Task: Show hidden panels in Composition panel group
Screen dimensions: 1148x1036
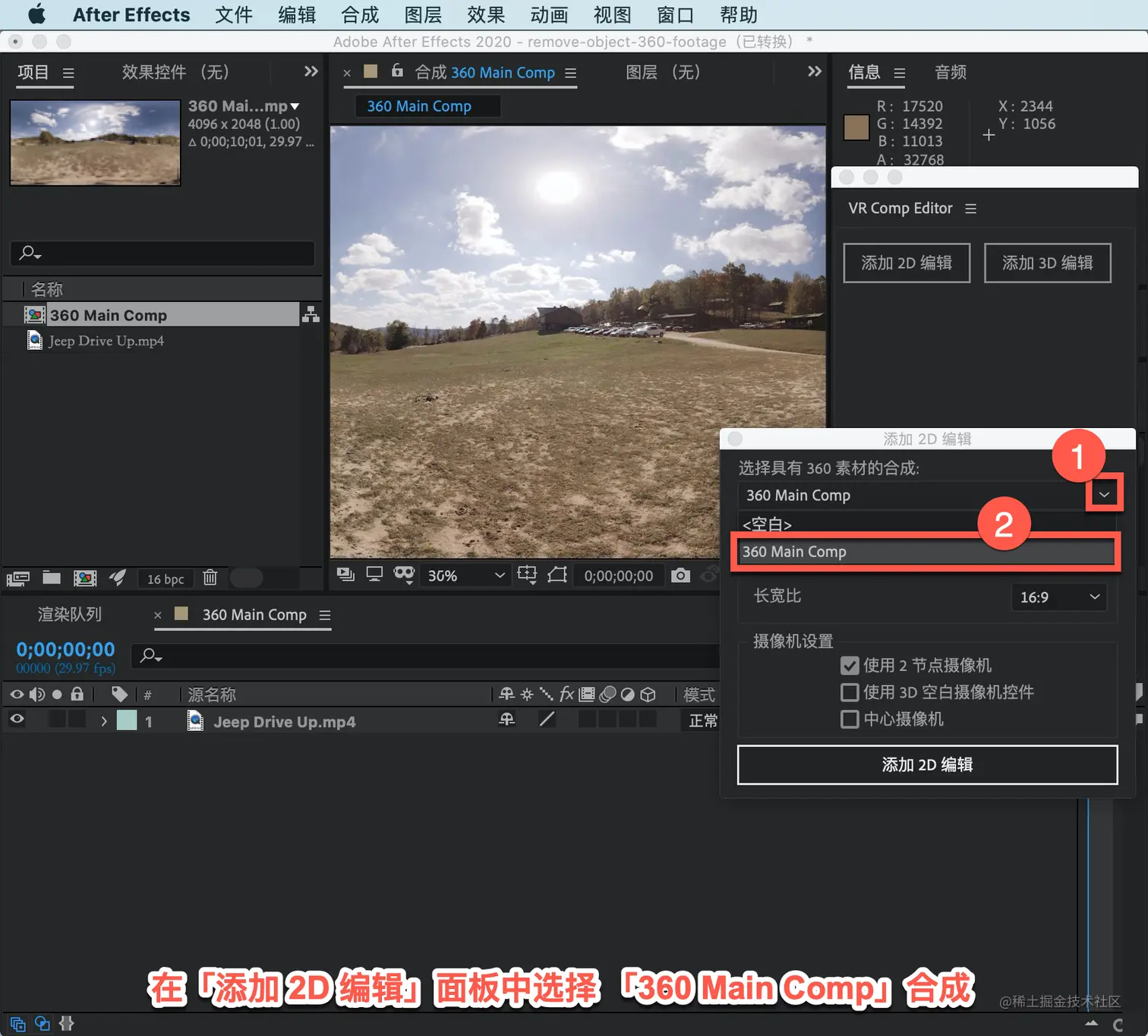Action: (814, 71)
